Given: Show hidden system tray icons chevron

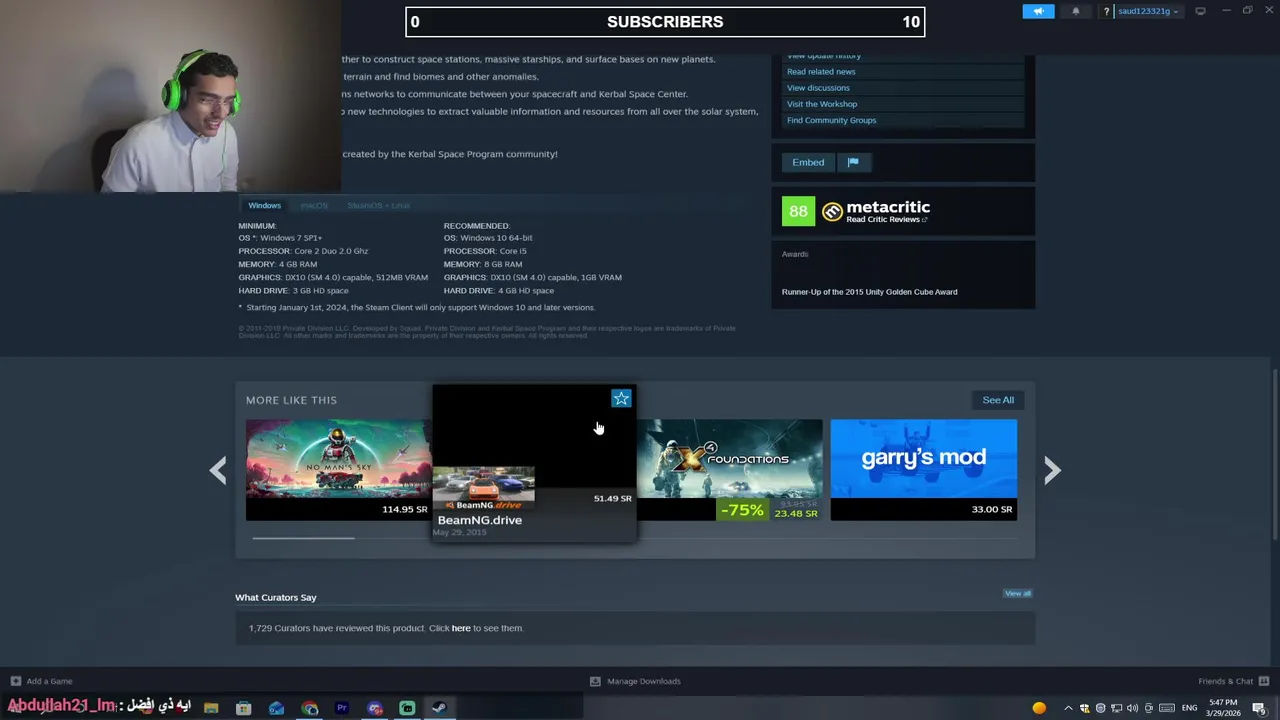Looking at the screenshot, I should point(1068,708).
